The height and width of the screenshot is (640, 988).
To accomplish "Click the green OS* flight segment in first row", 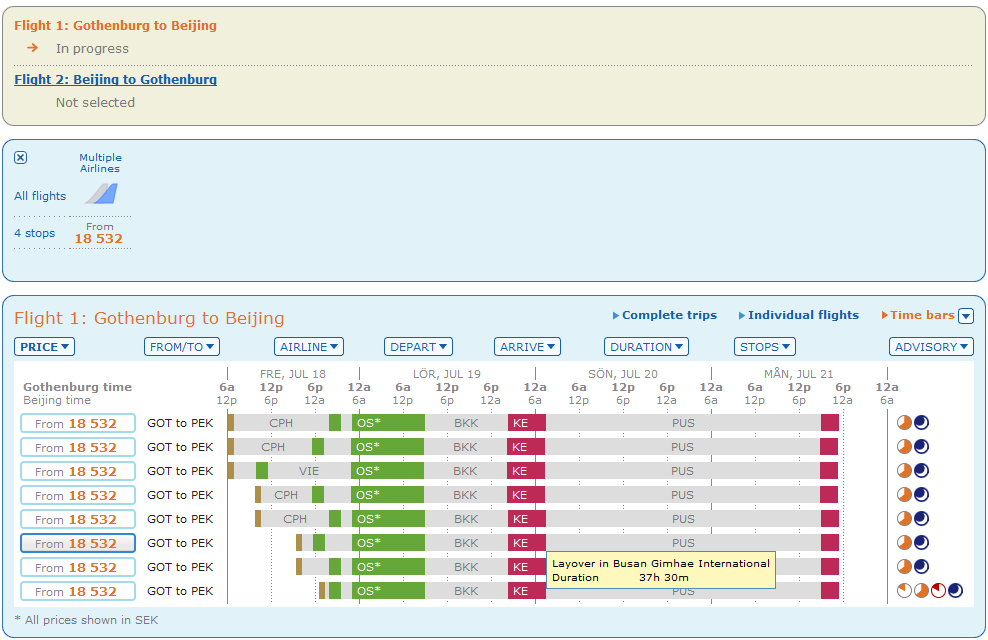I will [x=387, y=423].
